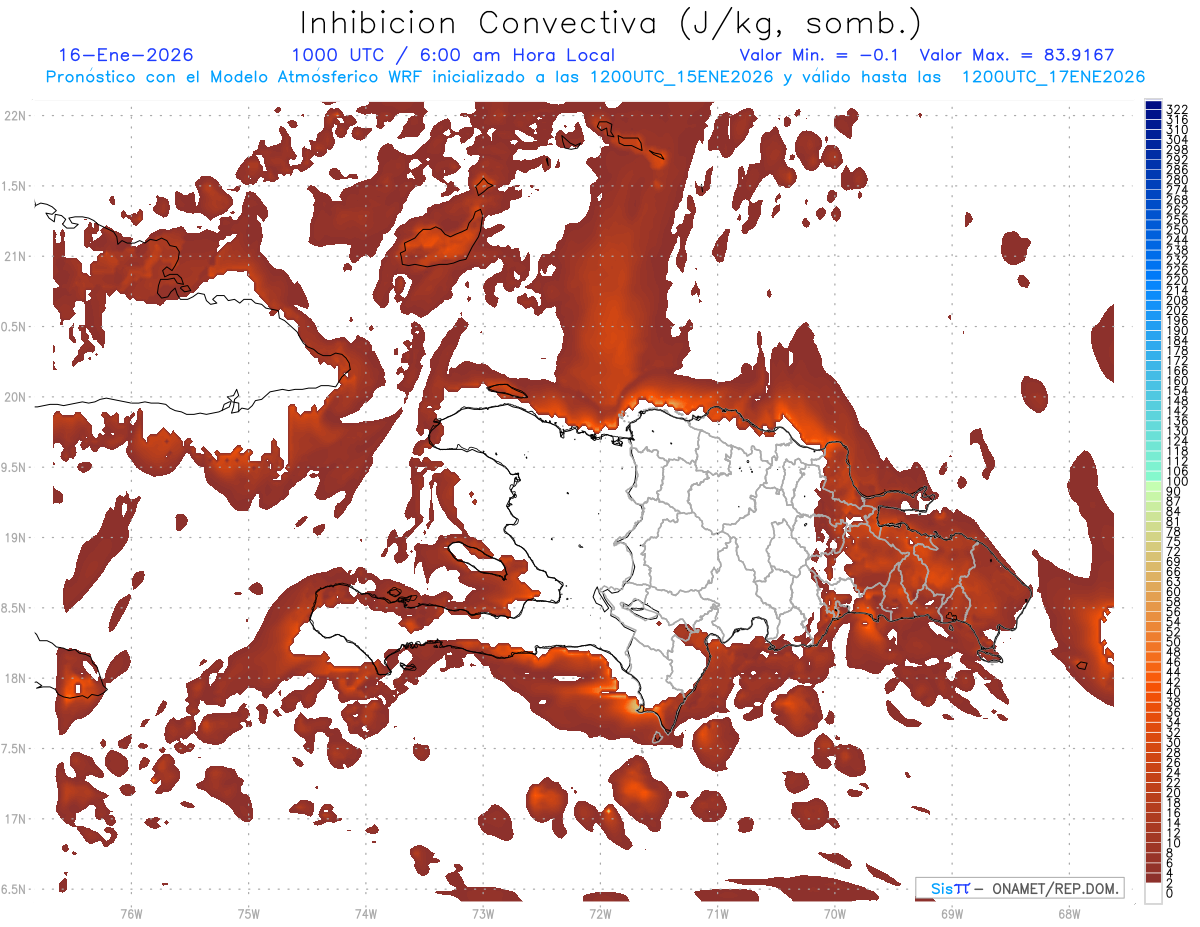Click the valid-until time '1200UTC_17ENE2026'
This screenshot has height=927, width=1200.
click(1053, 77)
